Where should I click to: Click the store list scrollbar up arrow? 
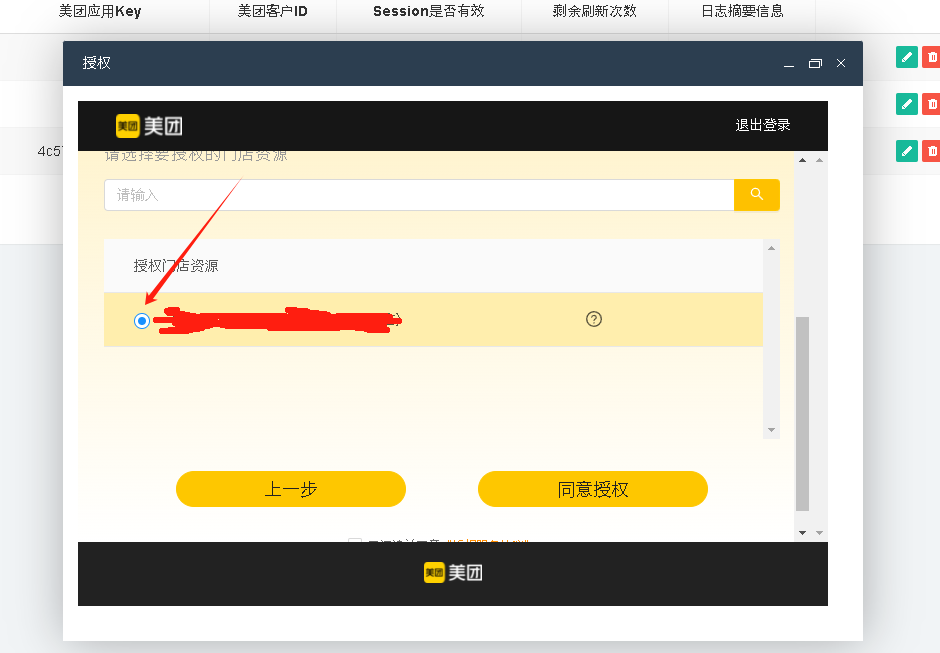pos(772,248)
